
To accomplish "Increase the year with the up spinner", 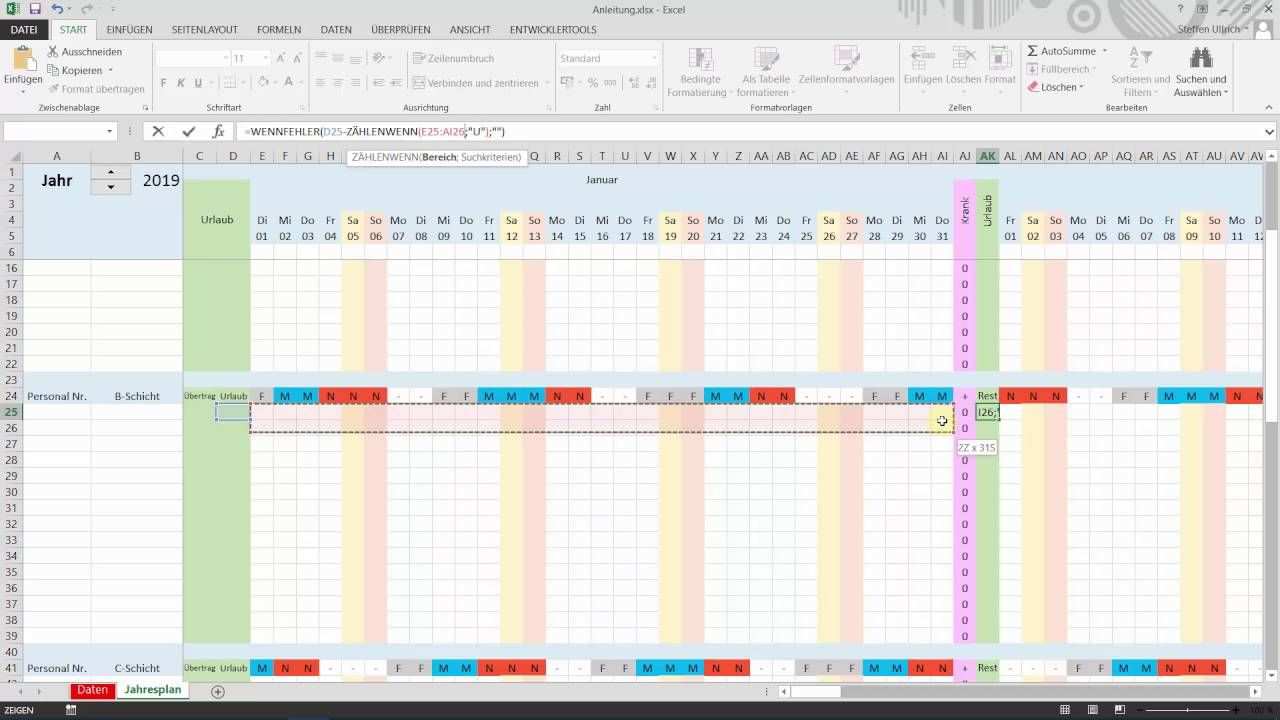I will click(x=110, y=172).
